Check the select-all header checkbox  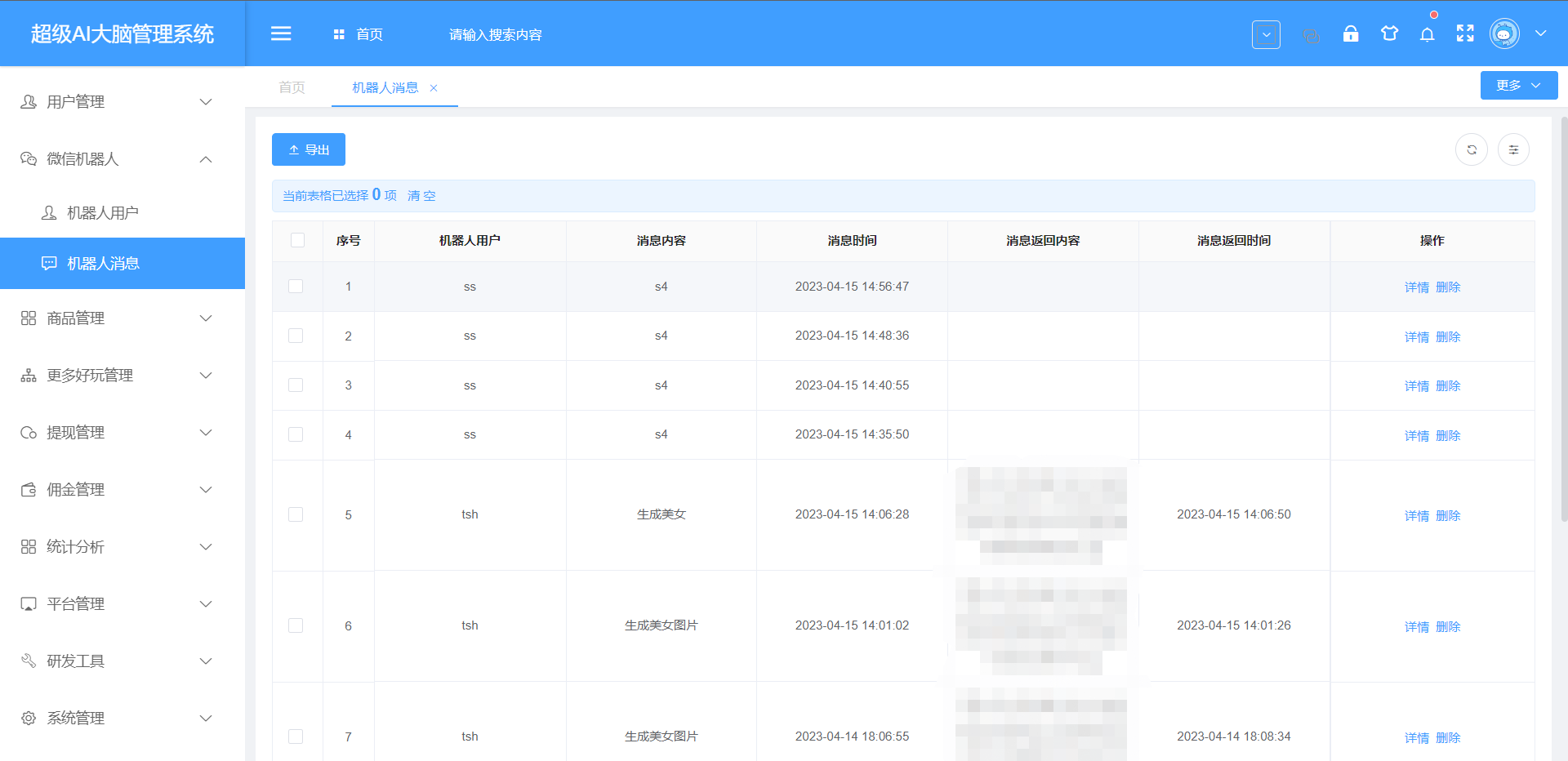(297, 240)
